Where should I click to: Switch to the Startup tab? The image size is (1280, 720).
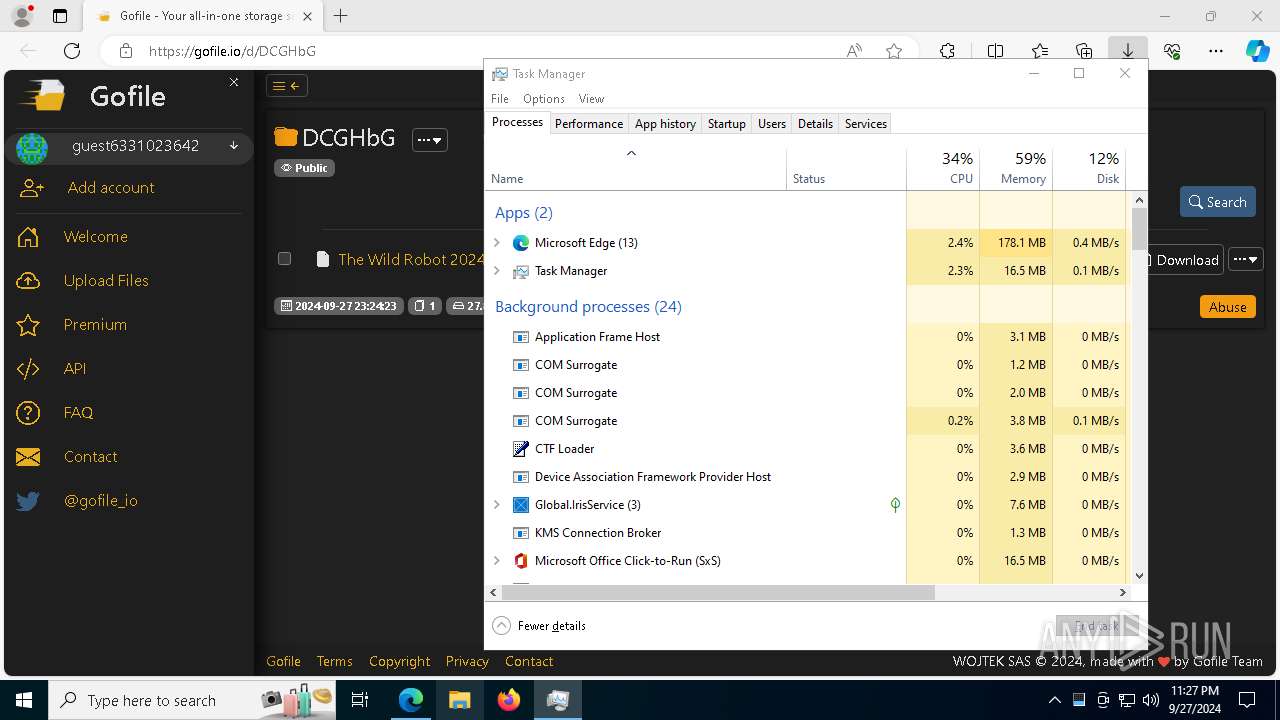coord(727,124)
